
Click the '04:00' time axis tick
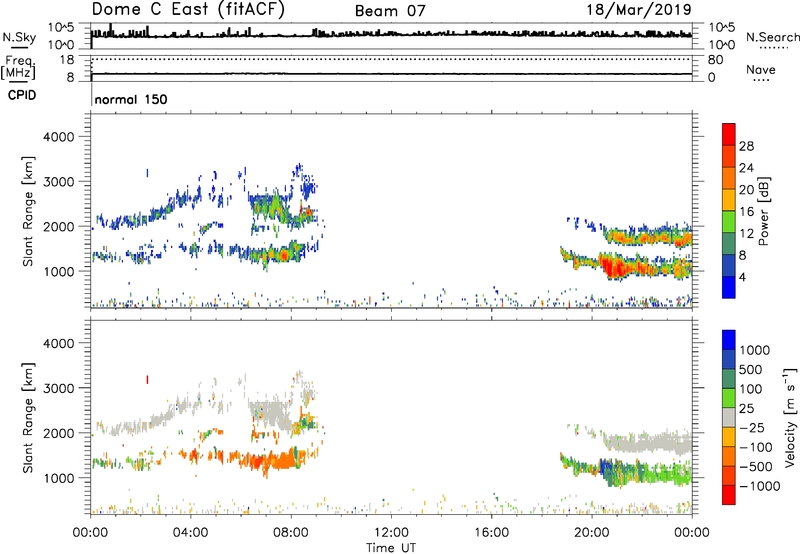tap(190, 533)
